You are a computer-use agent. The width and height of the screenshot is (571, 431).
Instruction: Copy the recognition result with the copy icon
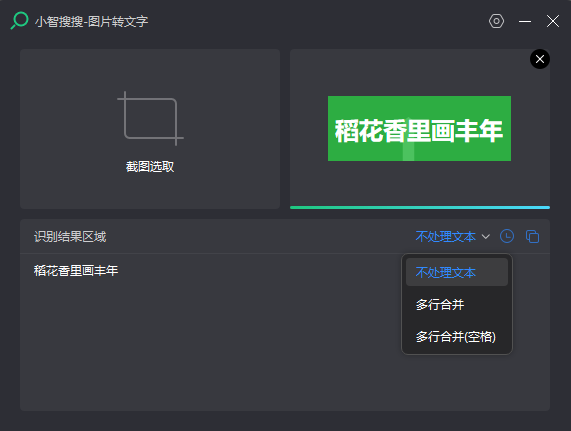[532, 237]
